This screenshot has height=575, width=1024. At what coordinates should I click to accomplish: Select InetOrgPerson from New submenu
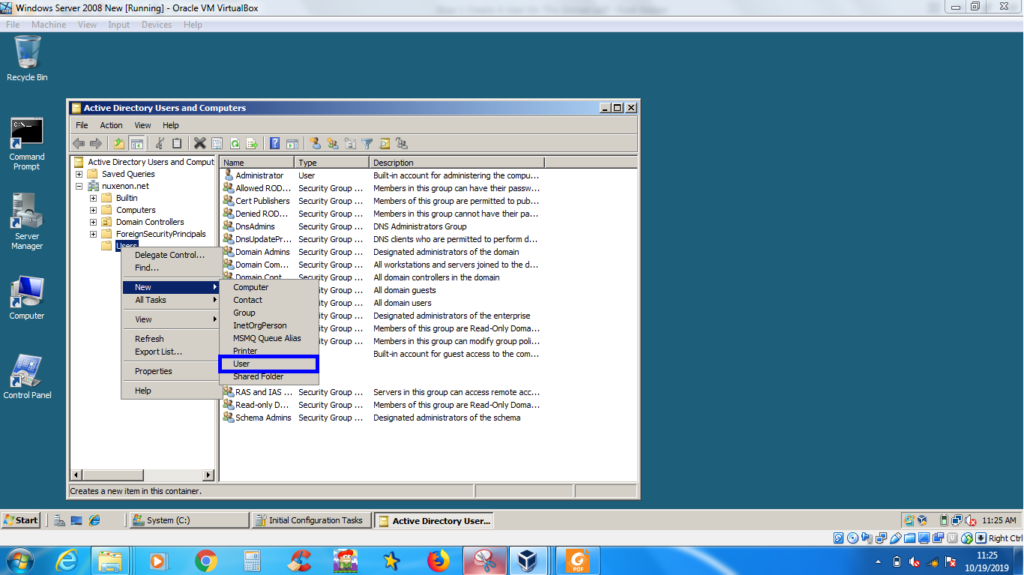[x=269, y=325]
